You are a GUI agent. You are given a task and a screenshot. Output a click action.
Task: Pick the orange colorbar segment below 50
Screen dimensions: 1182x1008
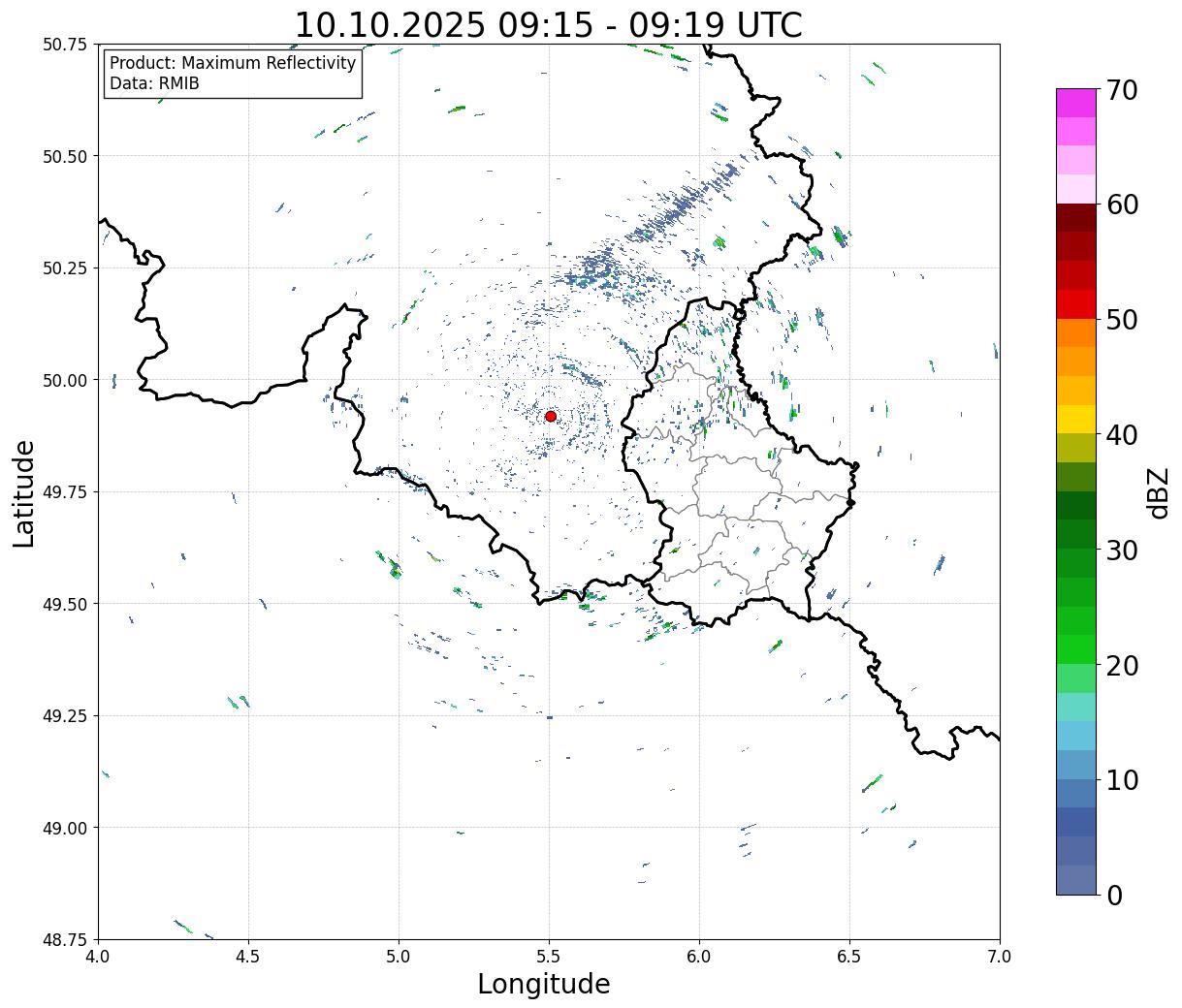pos(1076,332)
